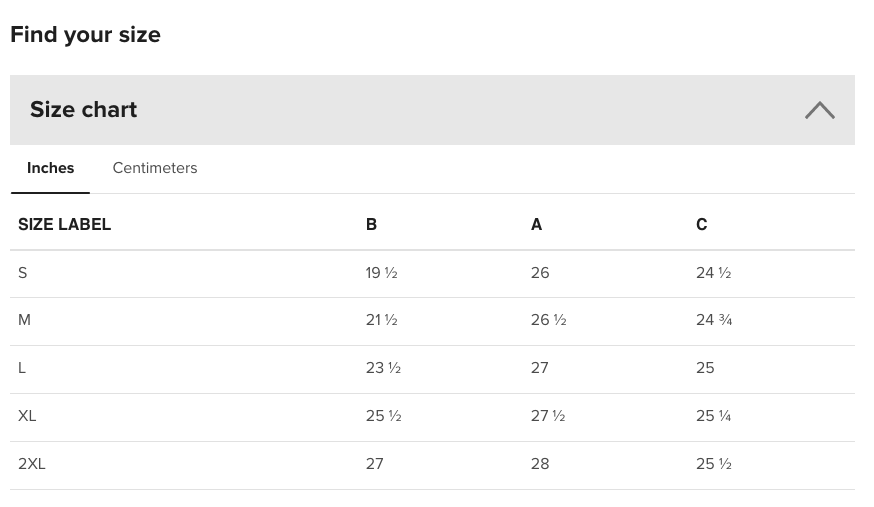This screenshot has width=874, height=507.
Task: Click the 28 value in 2XL row
Action: point(540,464)
